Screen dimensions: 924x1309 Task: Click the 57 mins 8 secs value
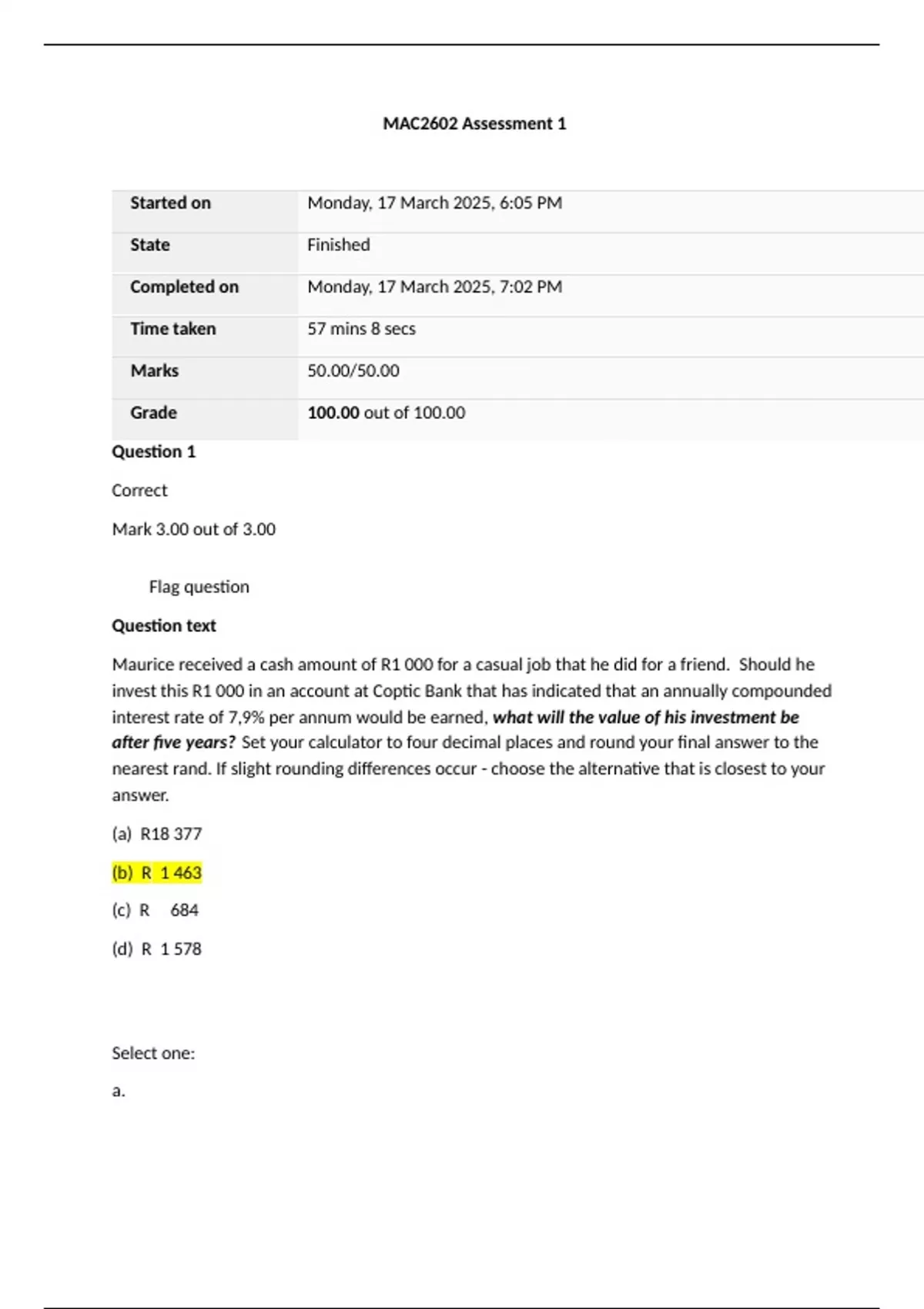coord(361,329)
